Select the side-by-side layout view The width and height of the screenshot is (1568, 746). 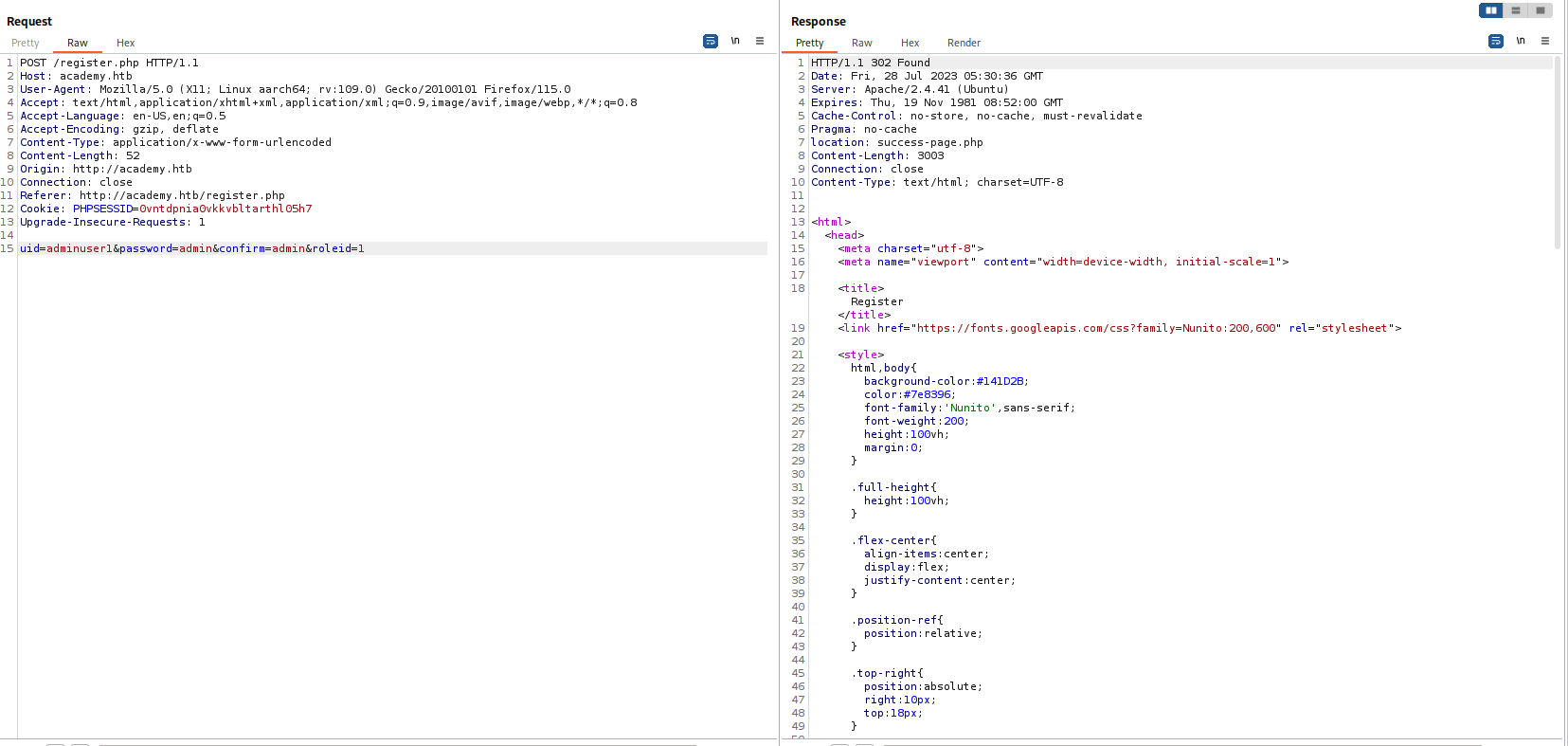point(1491,10)
